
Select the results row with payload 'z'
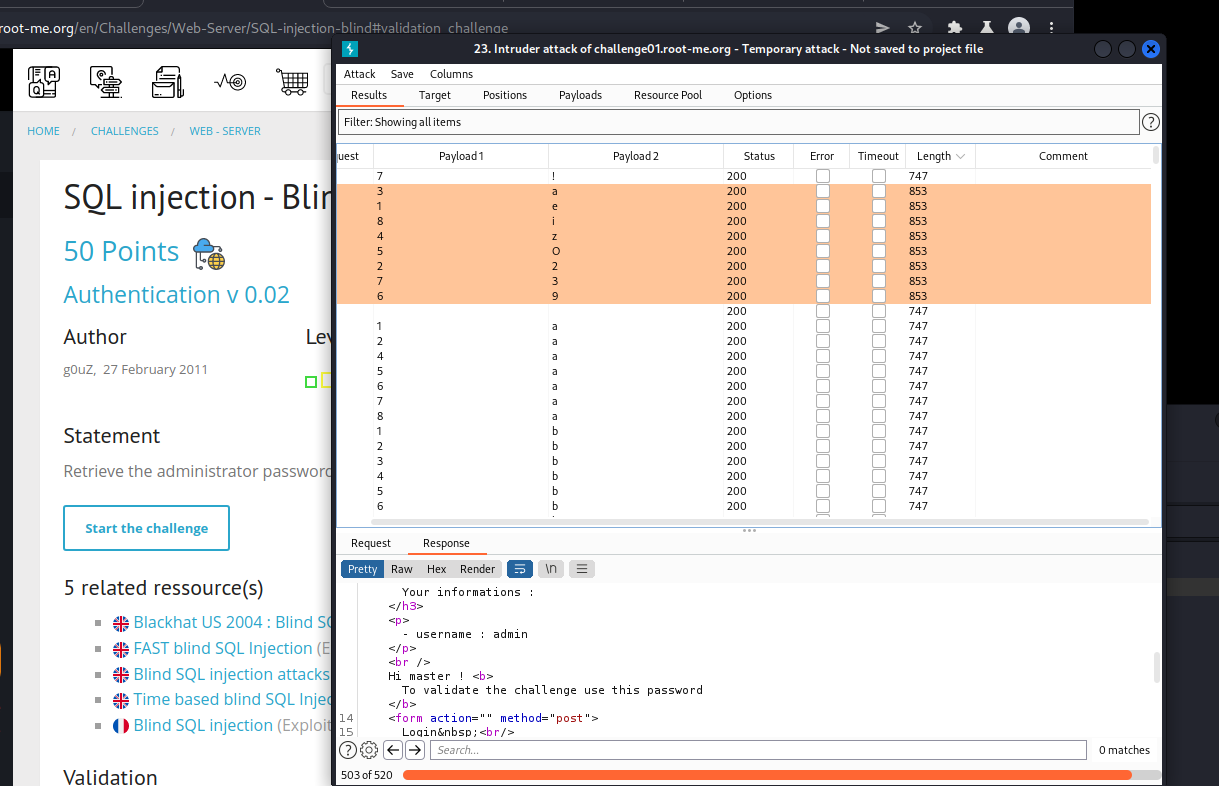pyautogui.click(x=744, y=236)
